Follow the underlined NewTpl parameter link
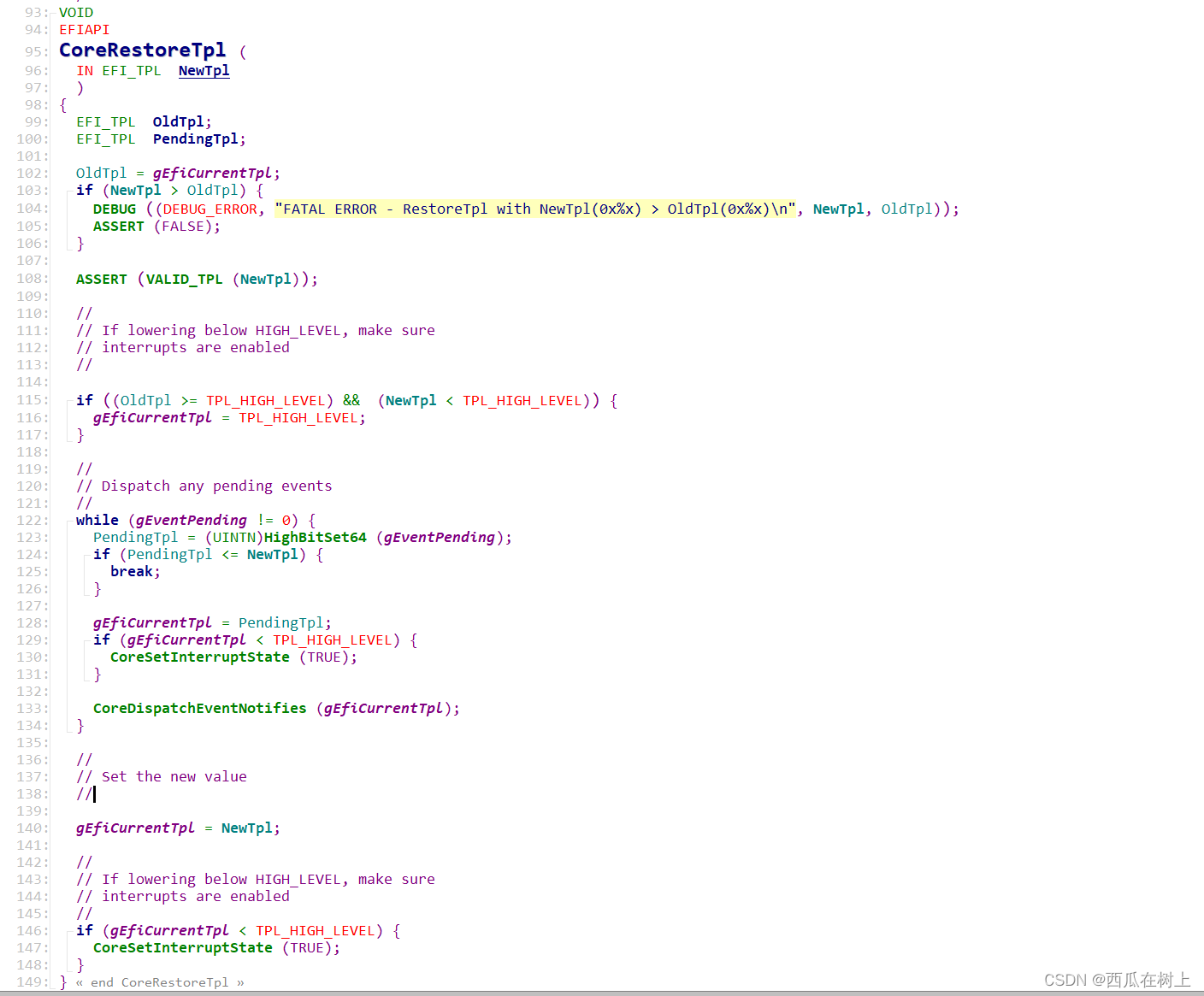The height and width of the screenshot is (996, 1204). pos(204,70)
